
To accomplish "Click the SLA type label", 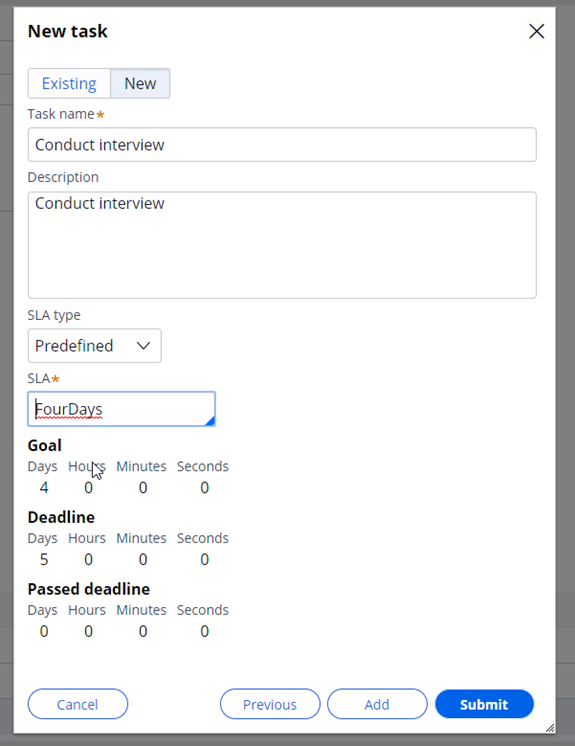I will (x=54, y=315).
